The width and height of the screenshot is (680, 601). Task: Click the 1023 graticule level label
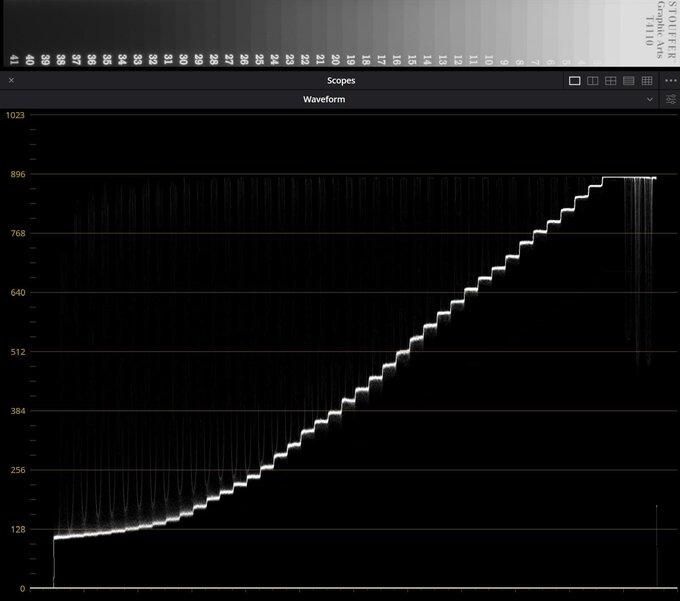click(15, 115)
